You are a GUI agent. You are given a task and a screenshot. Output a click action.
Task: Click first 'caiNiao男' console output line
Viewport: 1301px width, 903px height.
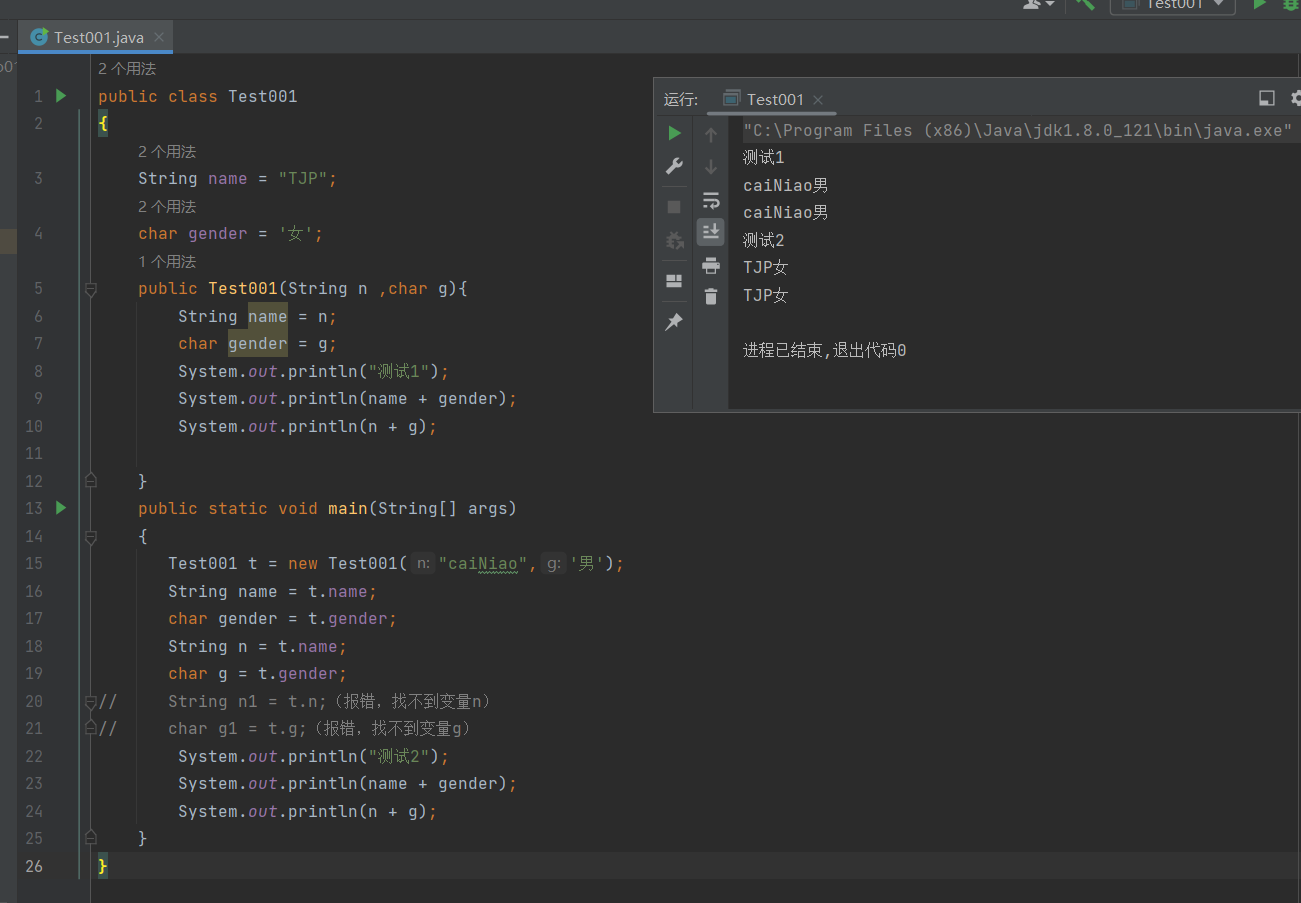coord(786,185)
